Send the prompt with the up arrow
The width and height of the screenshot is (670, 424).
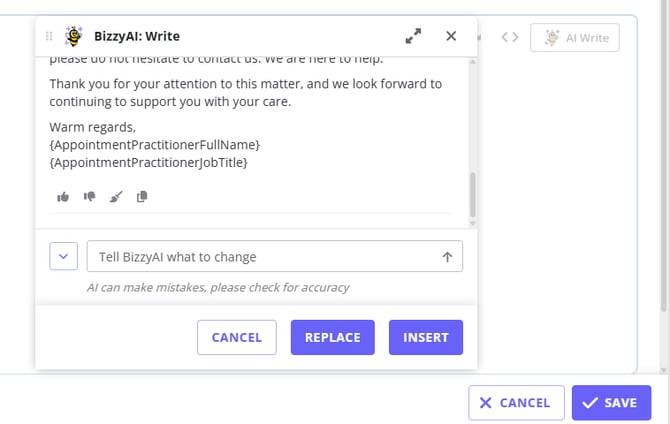pos(447,257)
